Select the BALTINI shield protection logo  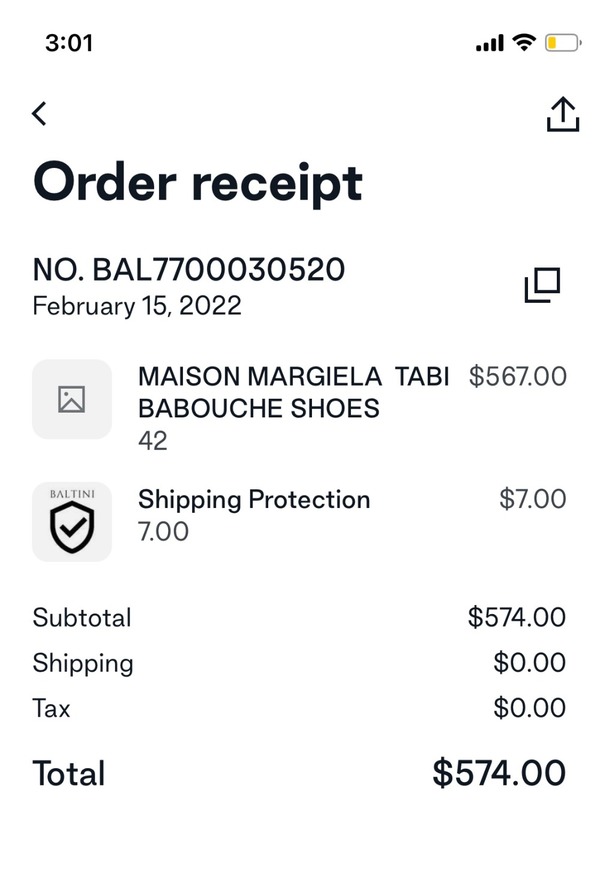(x=71, y=521)
